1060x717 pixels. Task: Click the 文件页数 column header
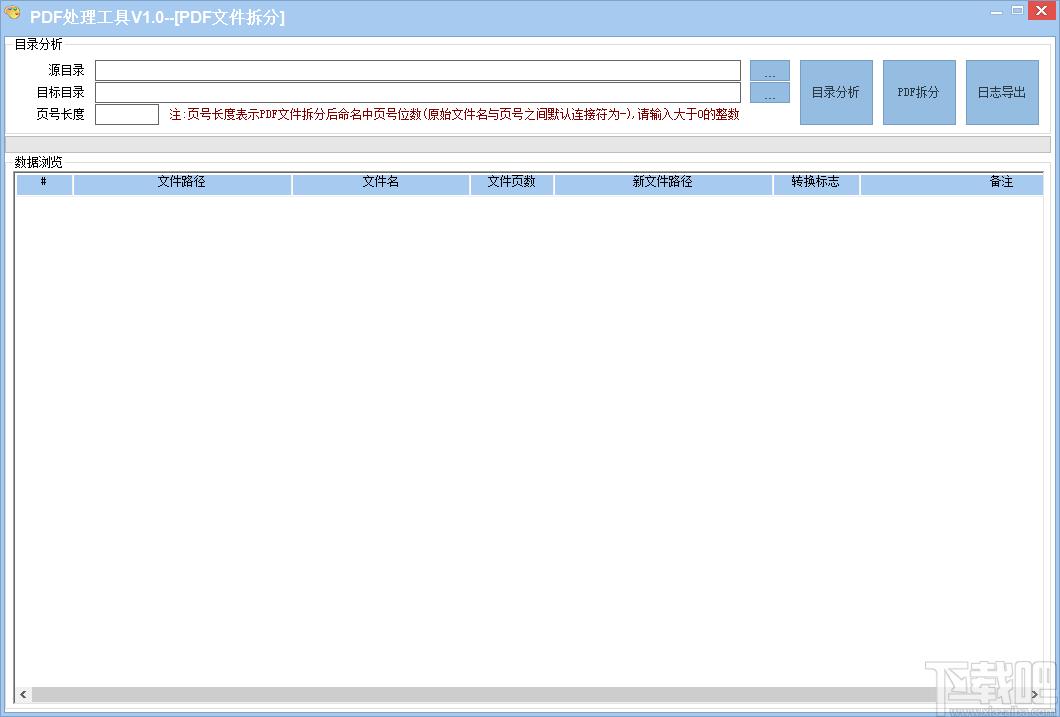pyautogui.click(x=512, y=184)
